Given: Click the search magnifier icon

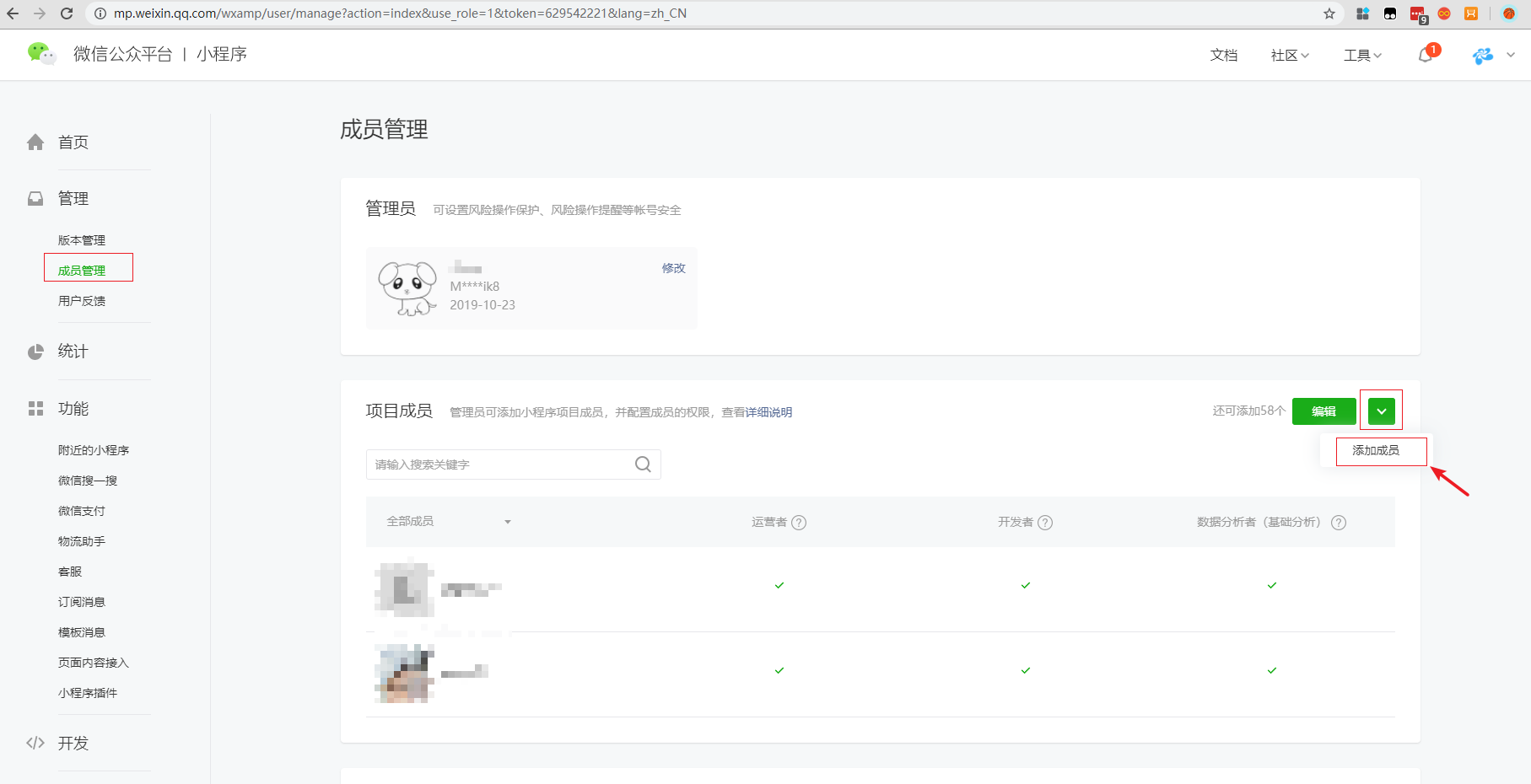Looking at the screenshot, I should (x=643, y=464).
